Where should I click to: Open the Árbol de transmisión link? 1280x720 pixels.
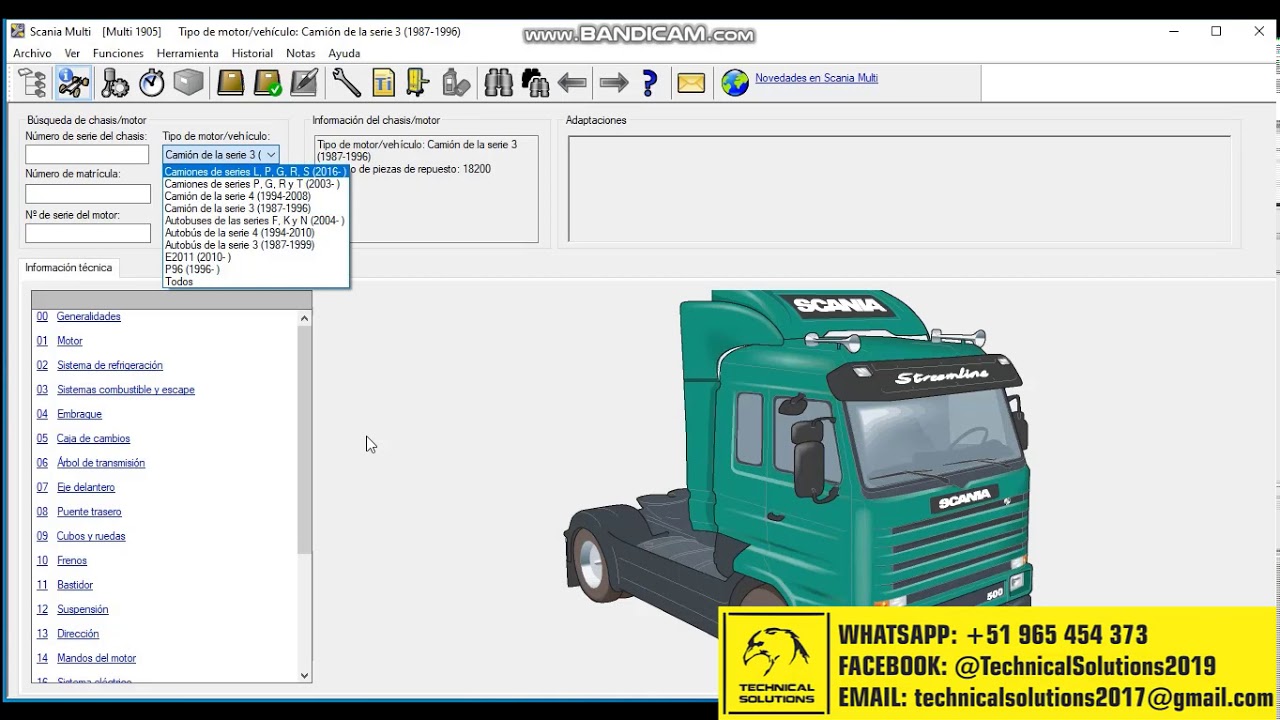pyautogui.click(x=100, y=463)
